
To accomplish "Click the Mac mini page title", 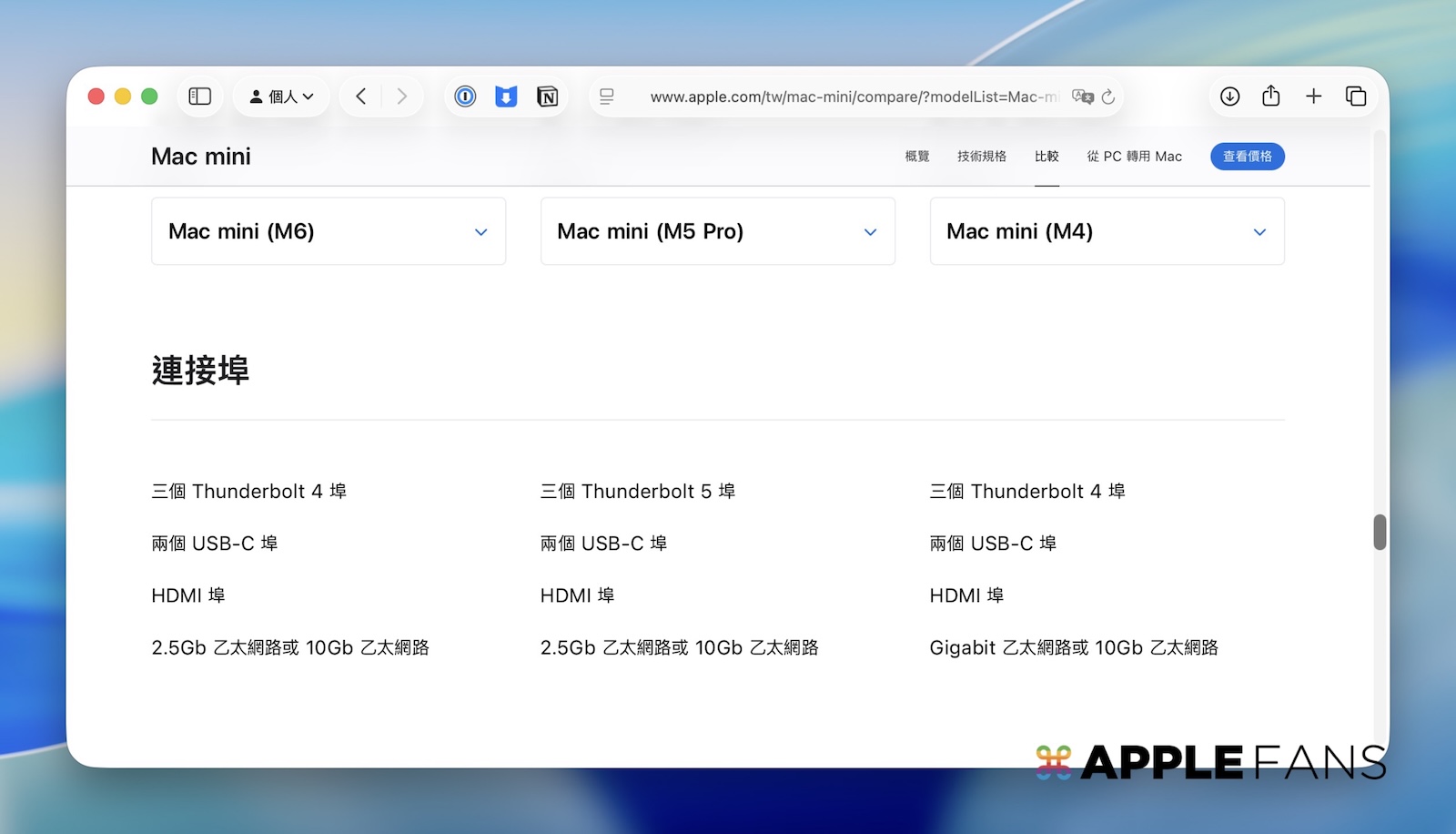I will coord(201,157).
